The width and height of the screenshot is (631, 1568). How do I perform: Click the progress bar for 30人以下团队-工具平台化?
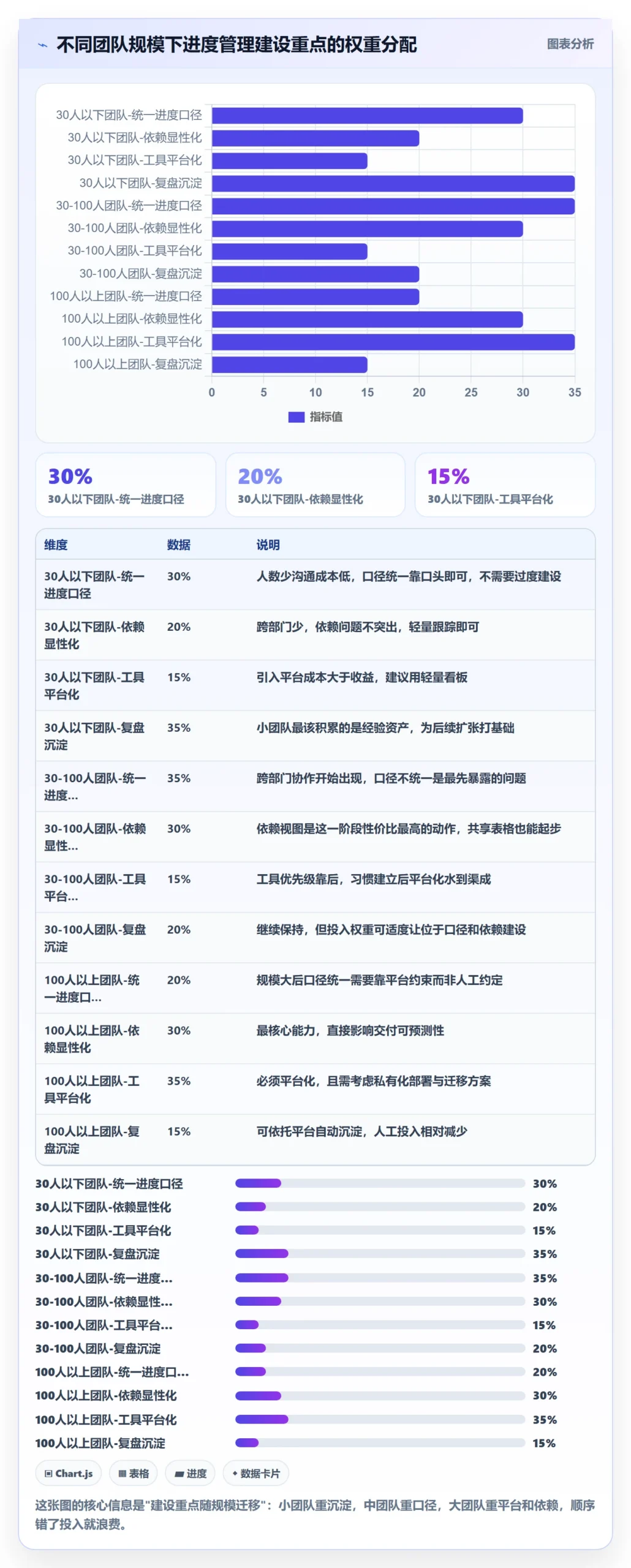[x=380, y=1230]
